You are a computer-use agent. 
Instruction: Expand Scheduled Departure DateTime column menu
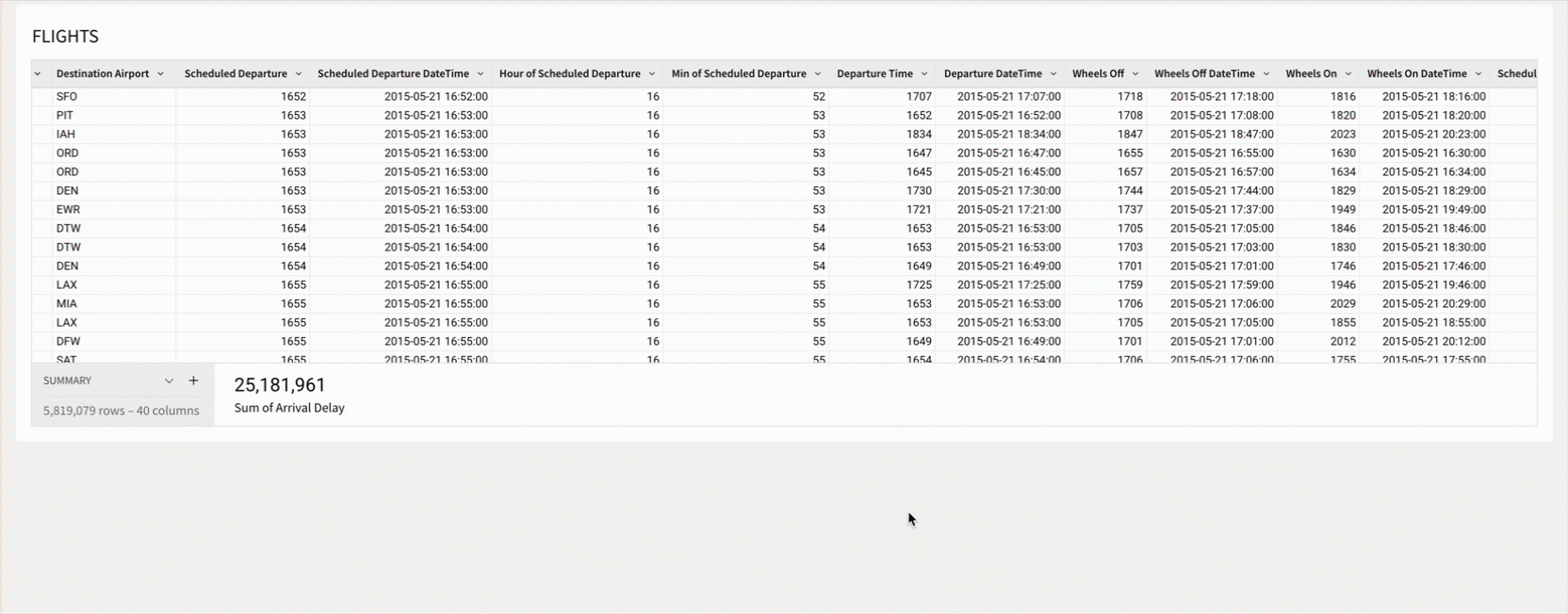pyautogui.click(x=481, y=74)
